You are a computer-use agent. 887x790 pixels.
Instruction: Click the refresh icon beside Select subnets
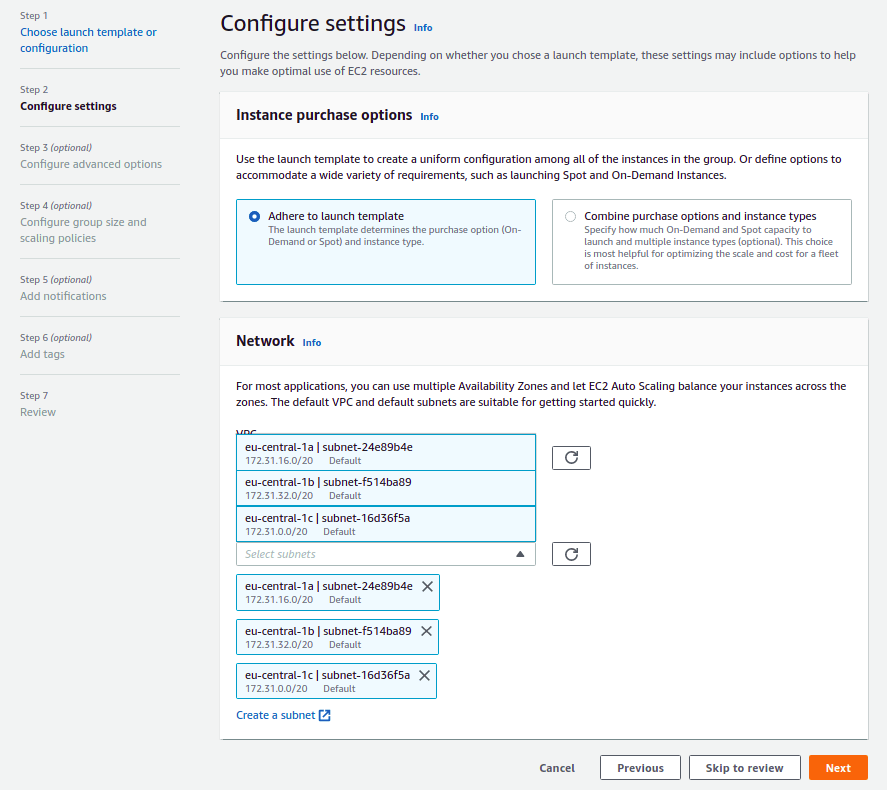tap(571, 554)
